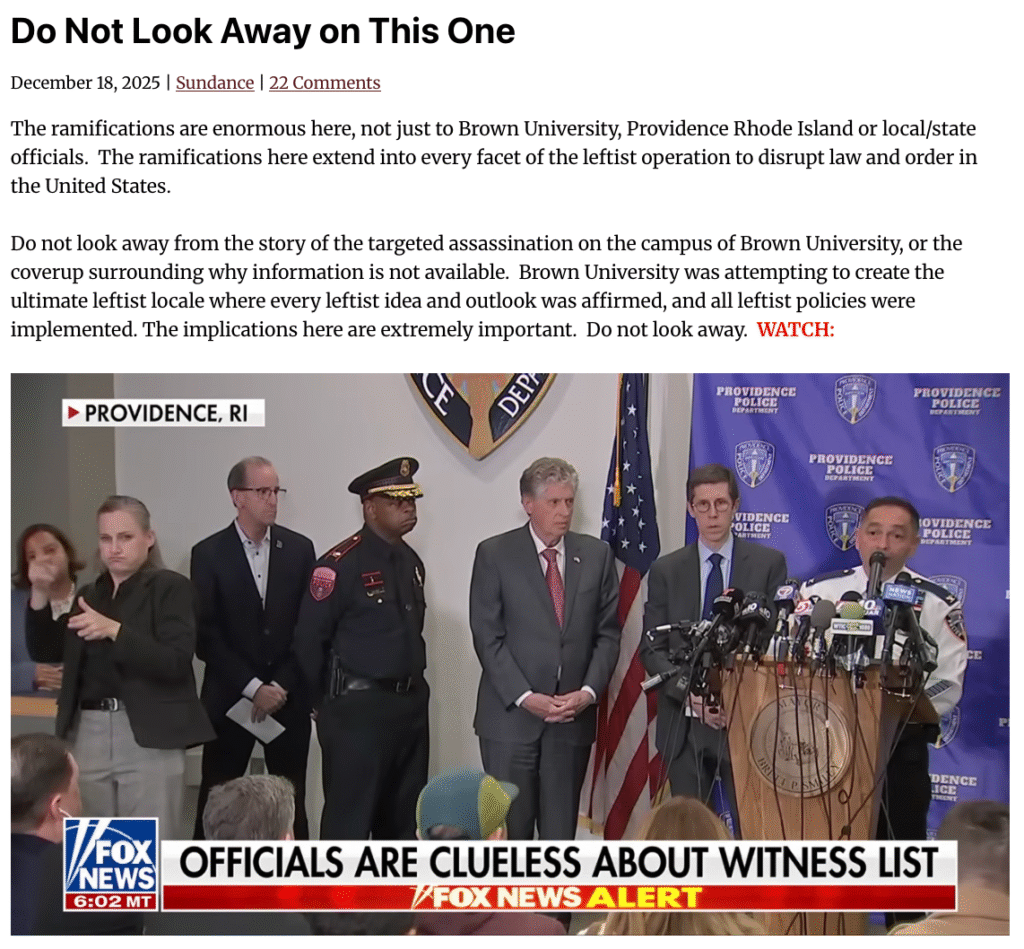Click the red WATCH: text
The height and width of the screenshot is (949, 1024).
tap(795, 329)
